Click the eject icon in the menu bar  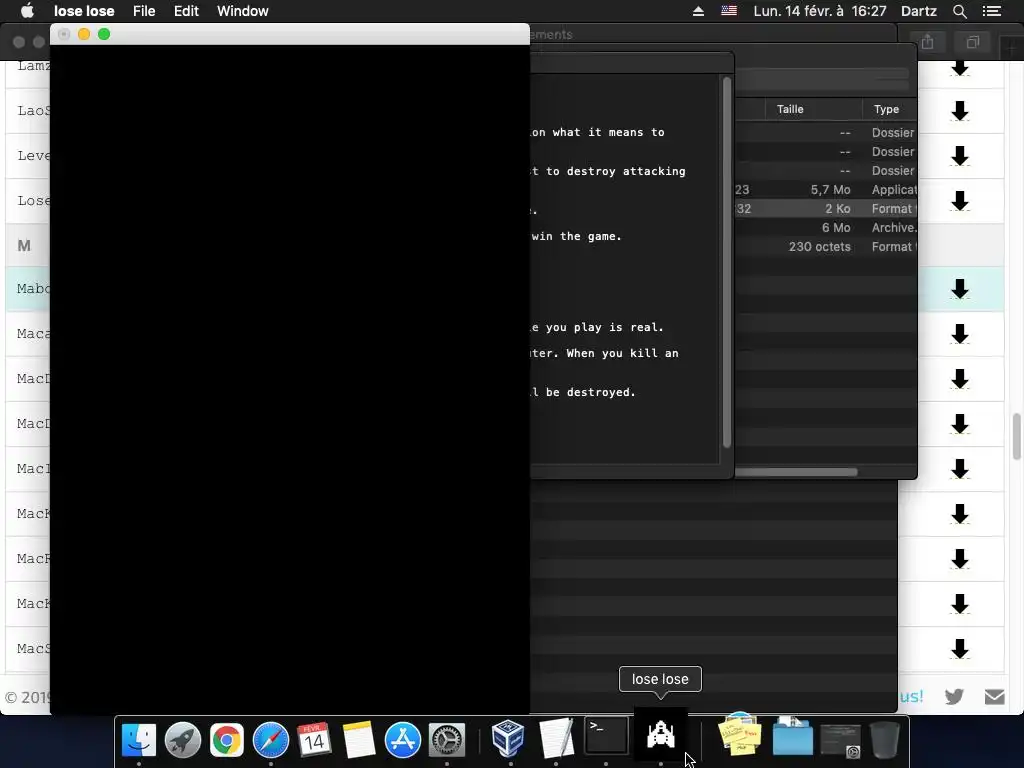(x=698, y=11)
